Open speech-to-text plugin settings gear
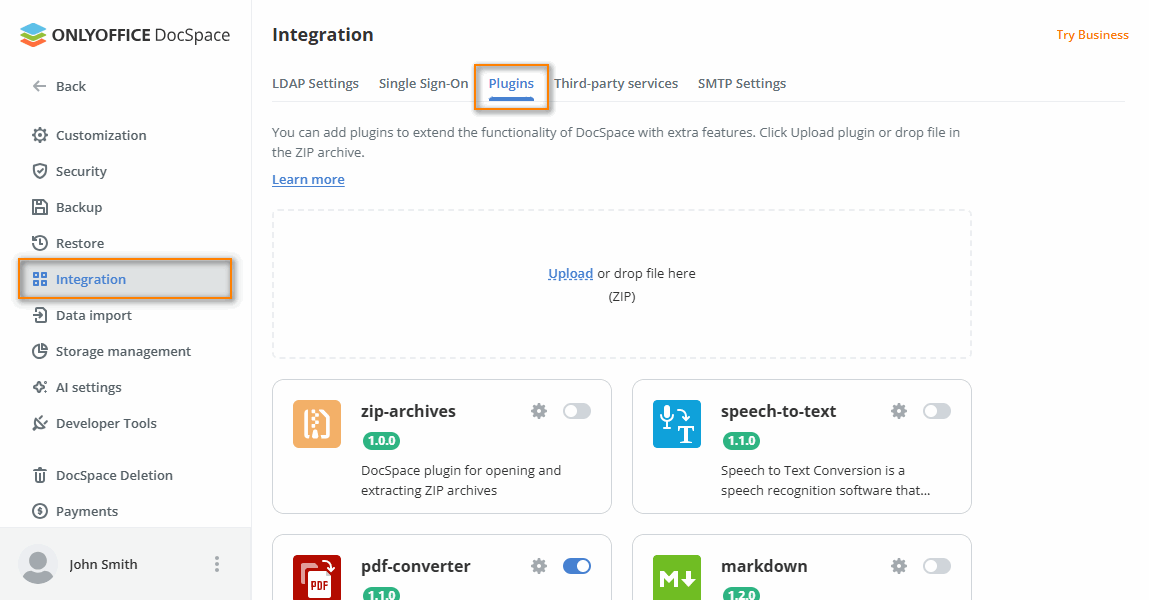Viewport: 1149px width, 600px height. pyautogui.click(x=898, y=410)
